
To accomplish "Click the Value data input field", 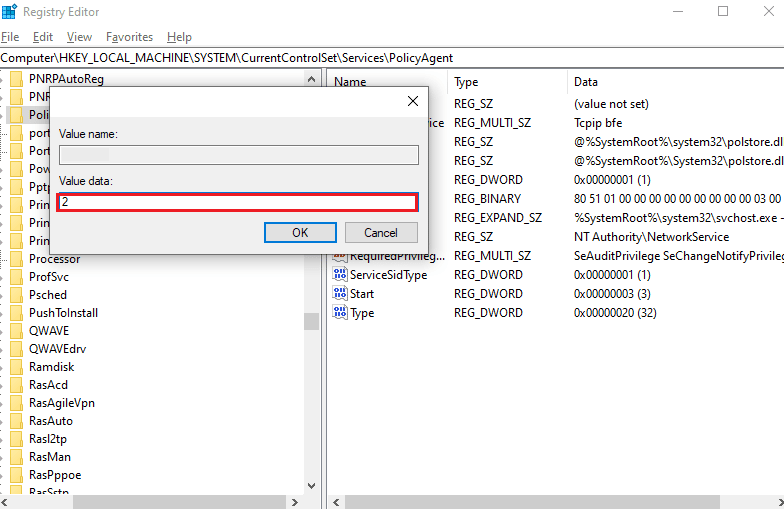I will click(x=237, y=202).
